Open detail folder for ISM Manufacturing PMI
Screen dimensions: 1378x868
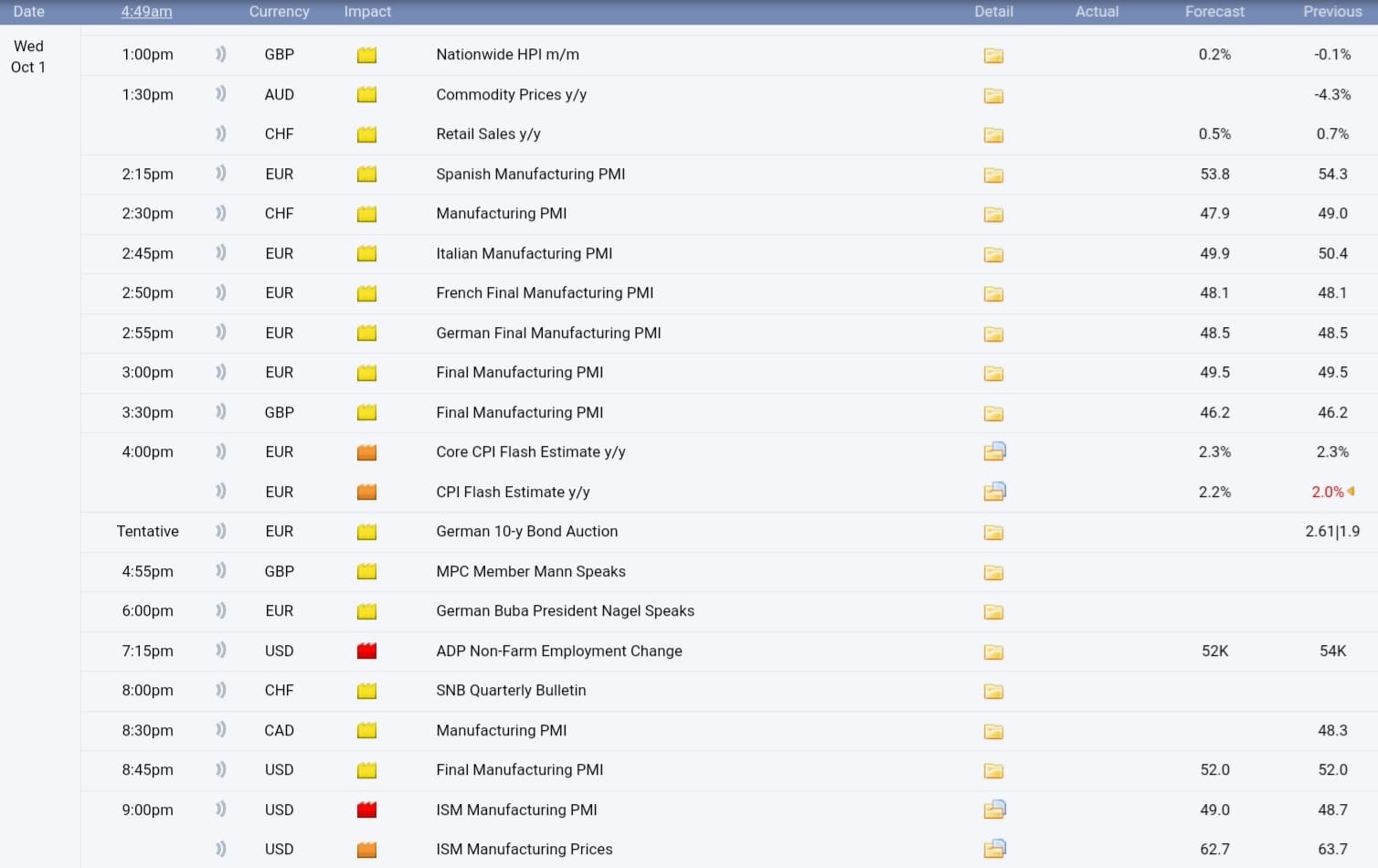(994, 810)
